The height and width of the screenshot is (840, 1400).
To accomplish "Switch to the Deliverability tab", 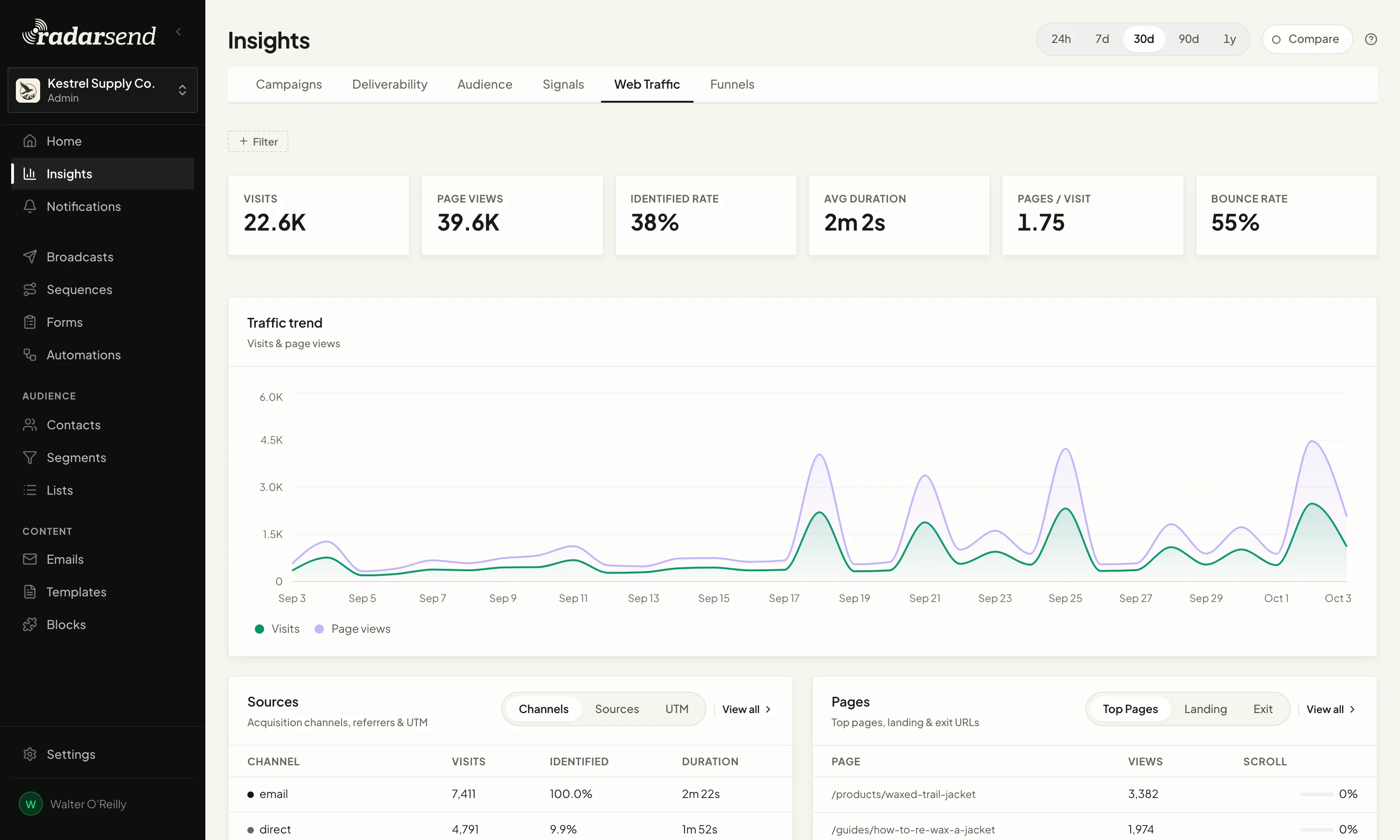I will point(389,84).
